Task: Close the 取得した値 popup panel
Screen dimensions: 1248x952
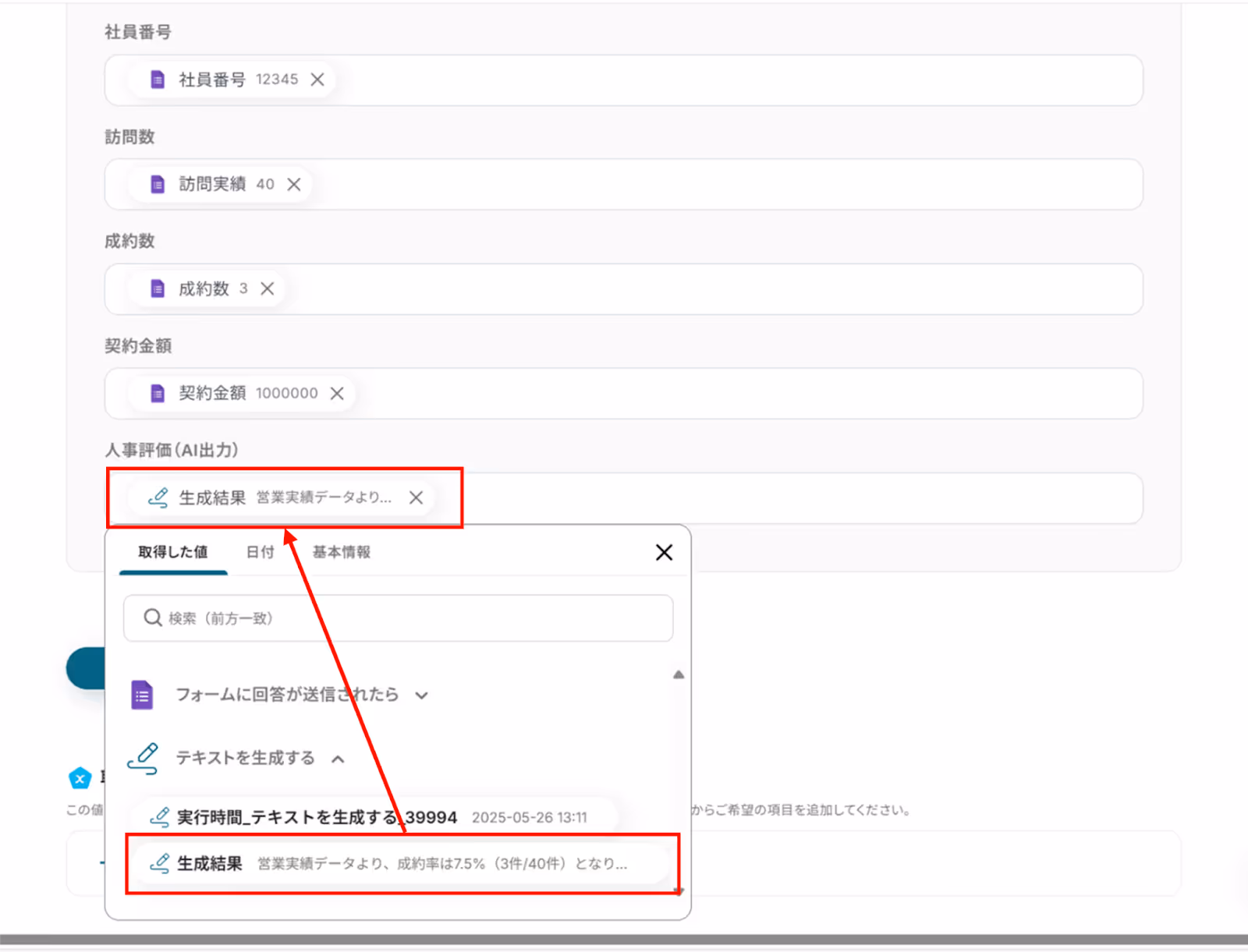Action: tap(665, 552)
